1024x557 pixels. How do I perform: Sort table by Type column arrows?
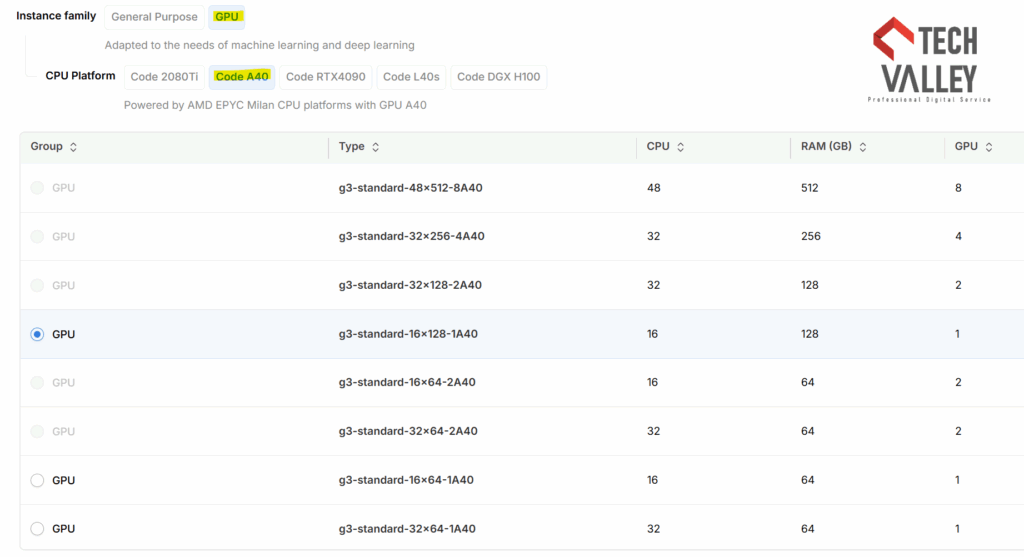tap(376, 147)
